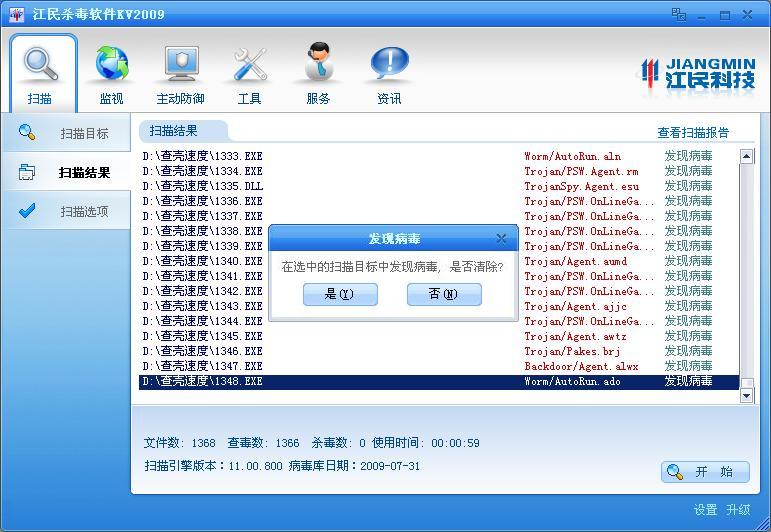Click virus name Trojan/Fakes.brj

tap(572, 351)
